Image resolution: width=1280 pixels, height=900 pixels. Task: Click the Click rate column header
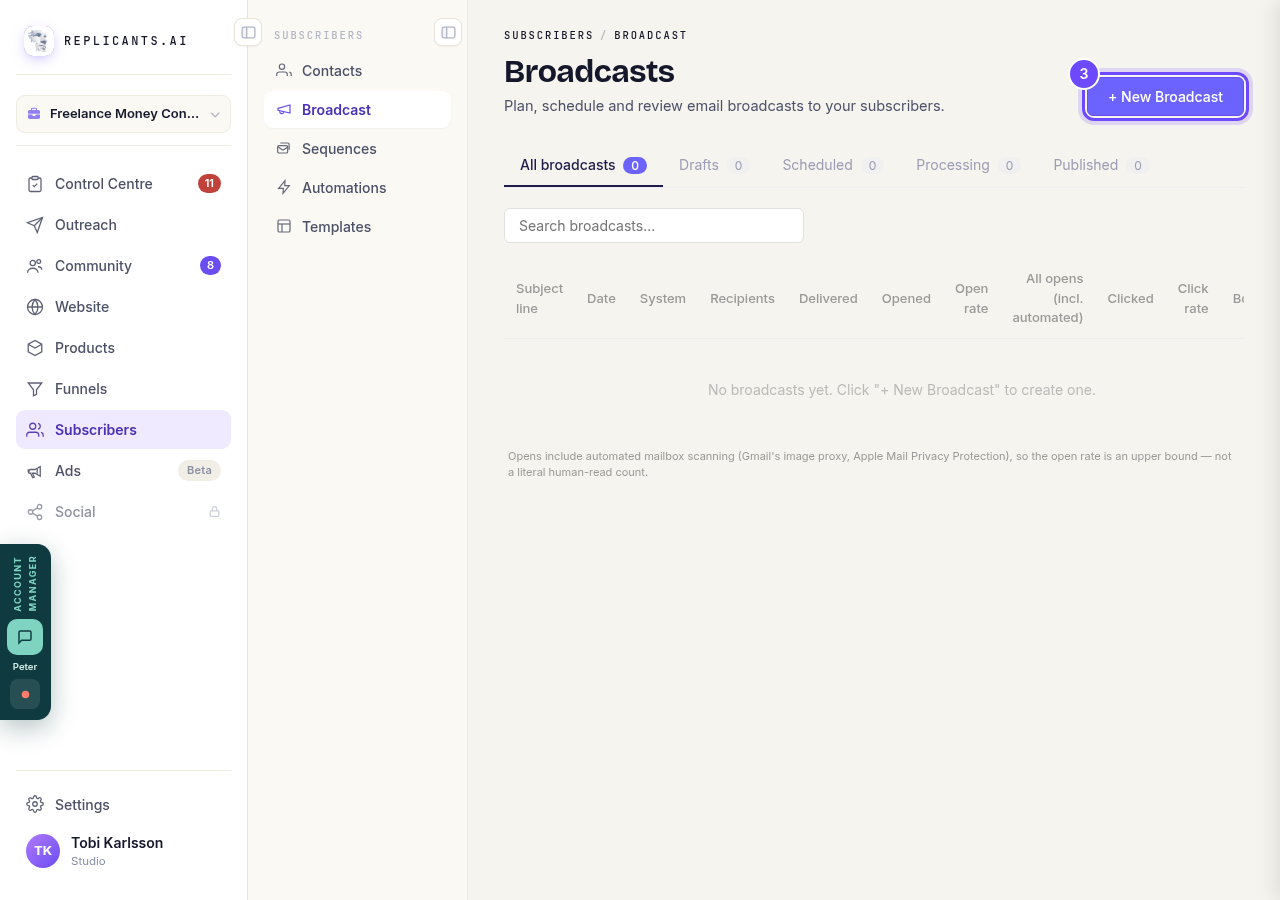click(x=1193, y=299)
